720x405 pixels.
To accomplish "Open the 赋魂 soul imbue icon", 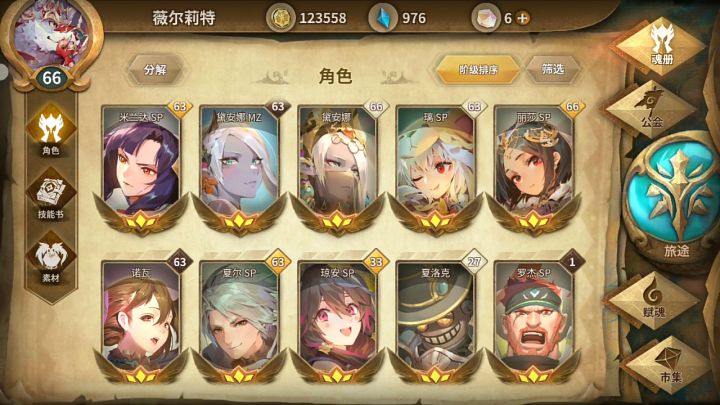I will pos(653,300).
